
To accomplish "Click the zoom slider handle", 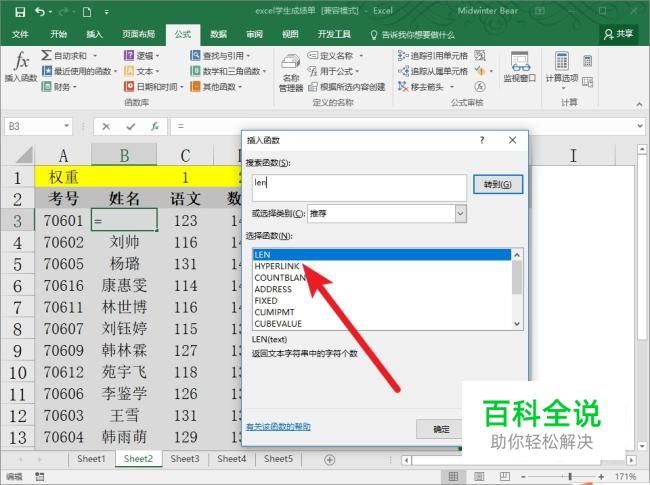I will (x=570, y=477).
